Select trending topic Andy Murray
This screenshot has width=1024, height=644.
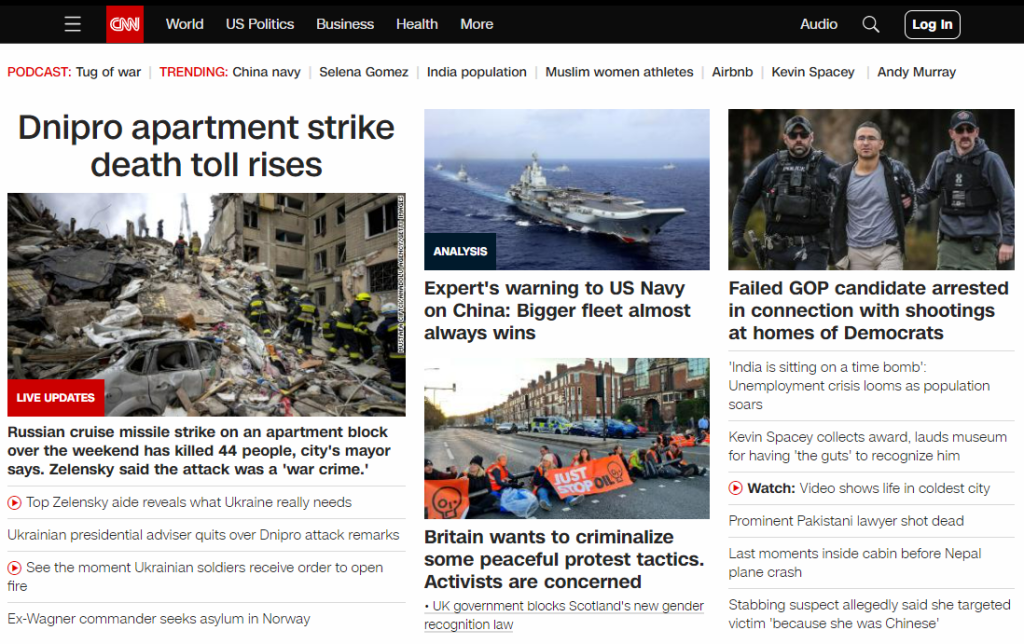pos(916,72)
